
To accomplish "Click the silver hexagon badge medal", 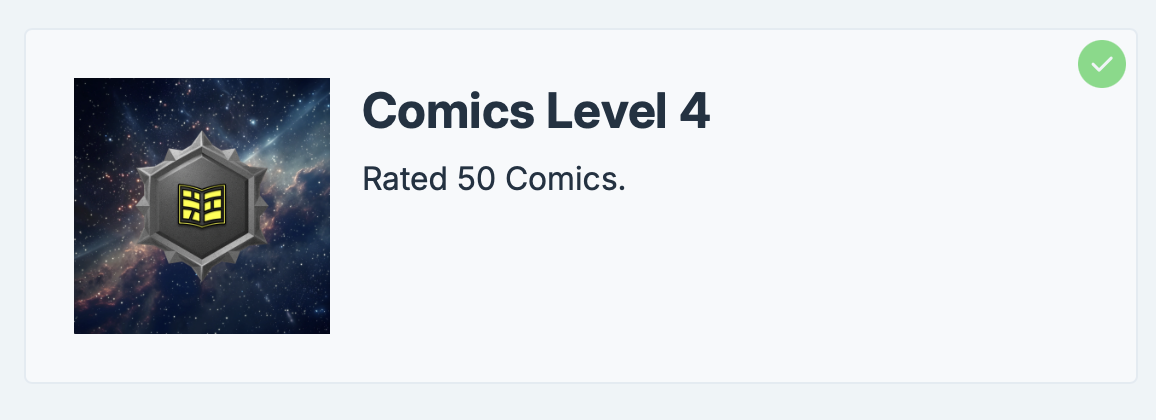I will pyautogui.click(x=202, y=205).
